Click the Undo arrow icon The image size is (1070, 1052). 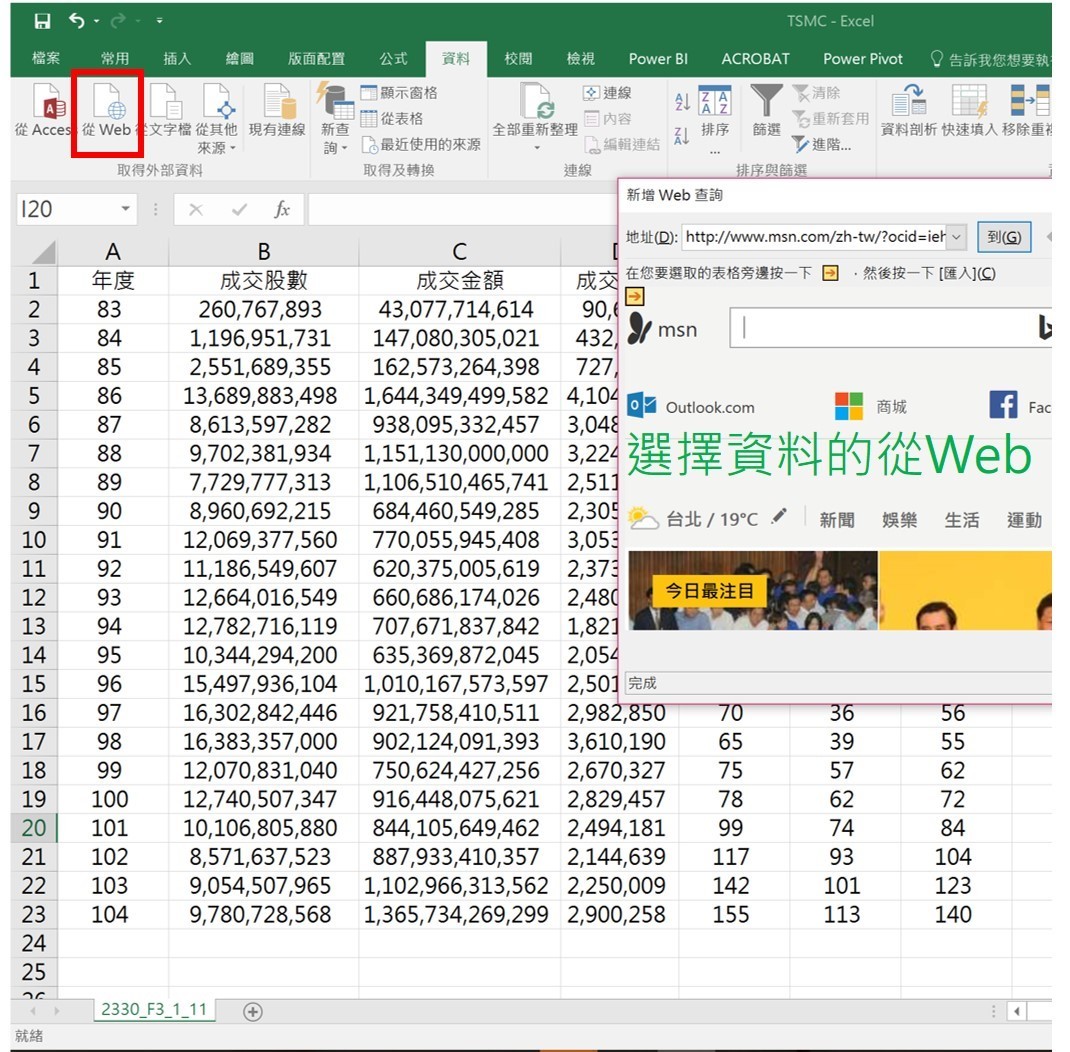(76, 21)
